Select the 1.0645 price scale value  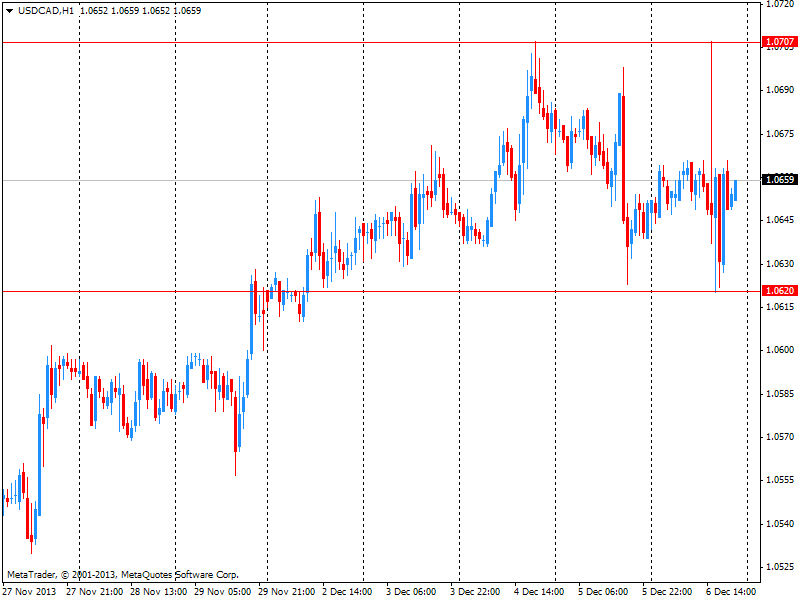(x=780, y=220)
